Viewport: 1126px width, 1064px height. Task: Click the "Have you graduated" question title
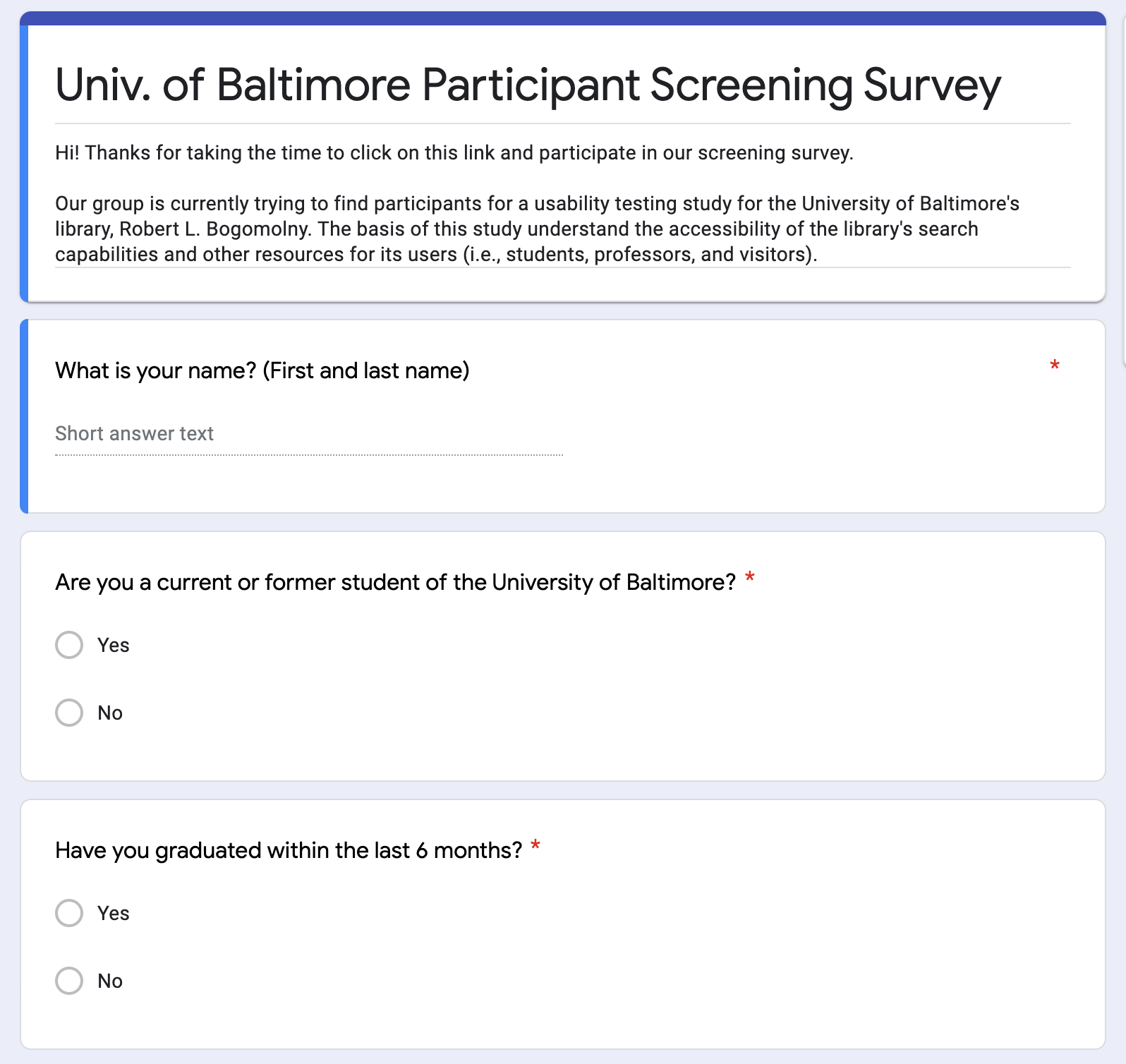point(289,851)
